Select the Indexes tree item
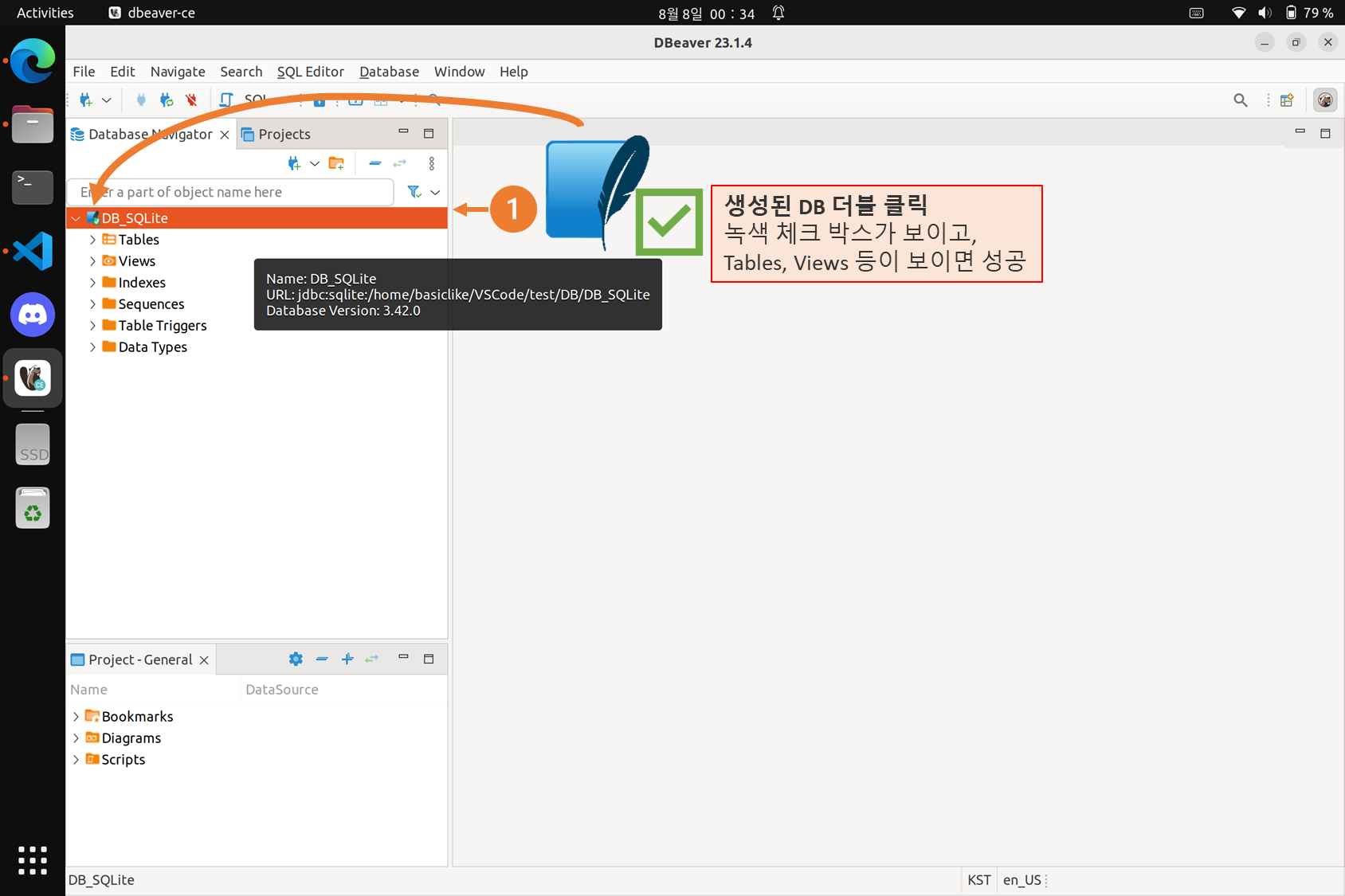1345x896 pixels. pyautogui.click(x=142, y=283)
